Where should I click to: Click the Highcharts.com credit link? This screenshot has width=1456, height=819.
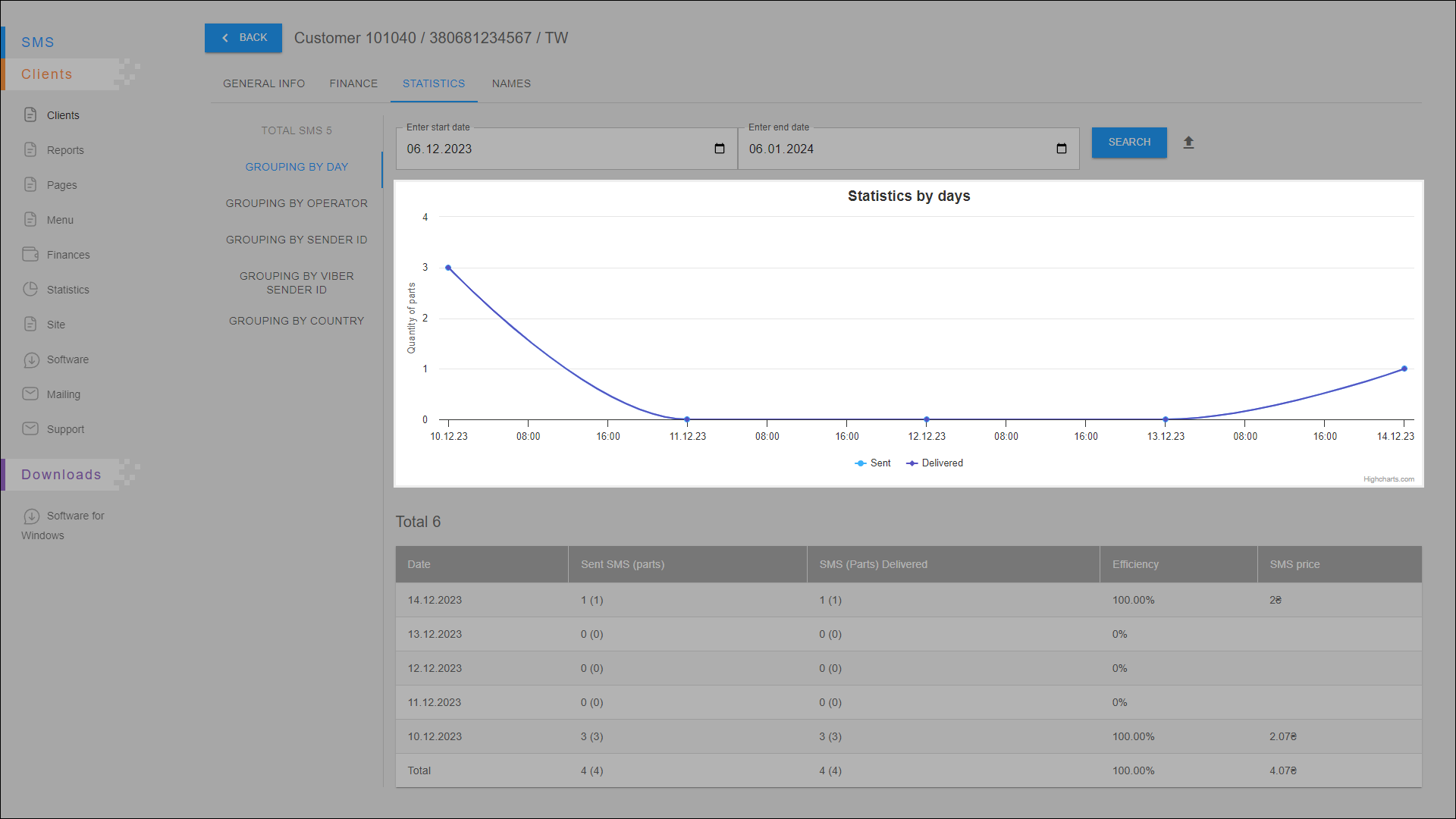pos(1388,479)
